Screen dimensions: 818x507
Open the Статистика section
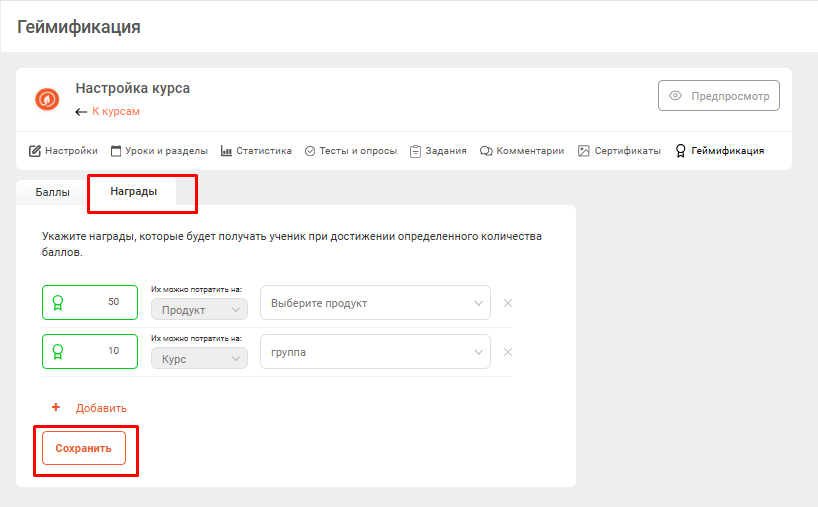[x=256, y=151]
